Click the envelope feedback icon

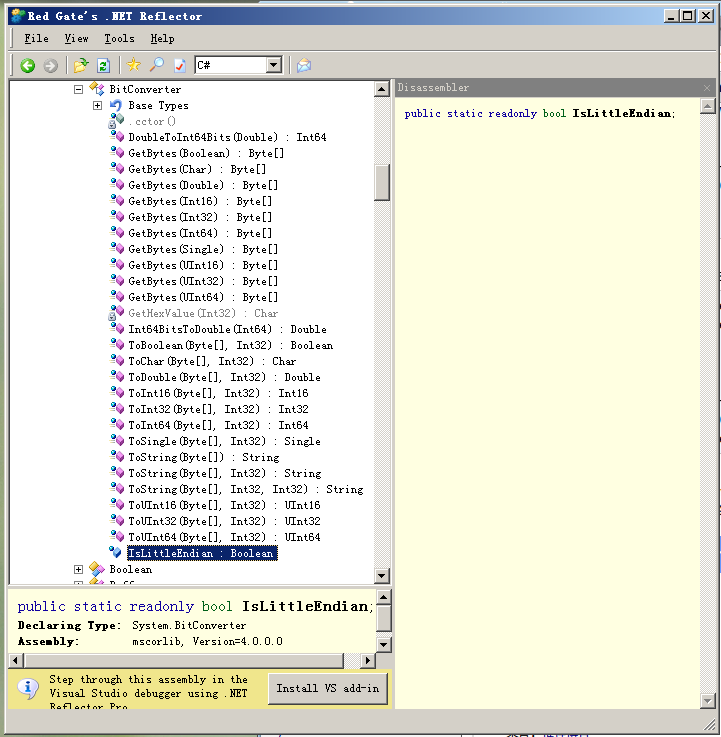pyautogui.click(x=304, y=65)
